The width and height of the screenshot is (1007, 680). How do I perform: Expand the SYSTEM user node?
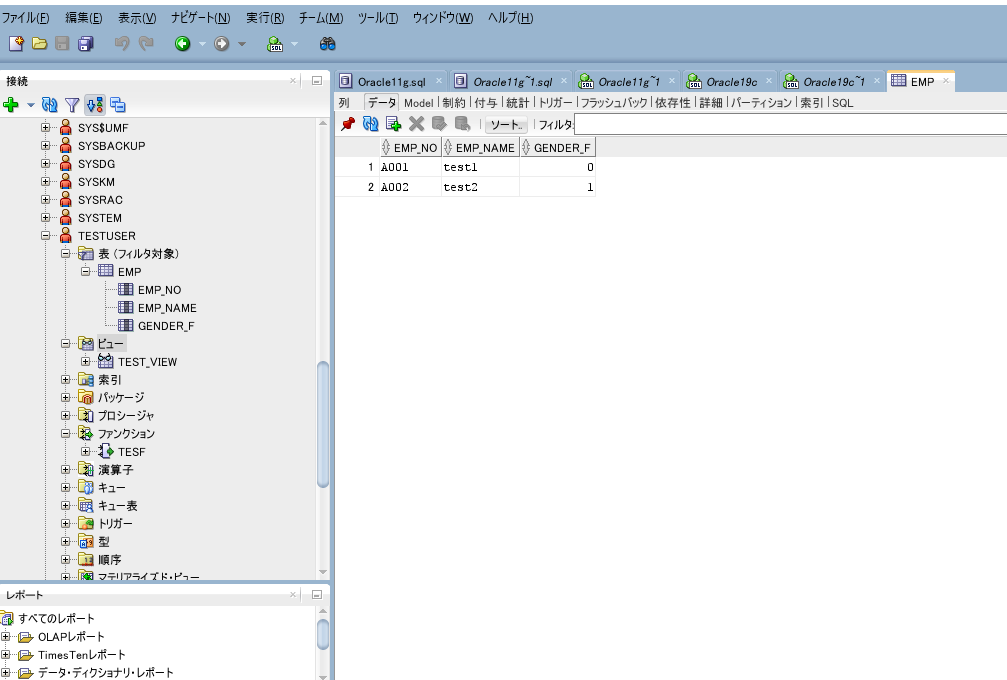[46, 218]
